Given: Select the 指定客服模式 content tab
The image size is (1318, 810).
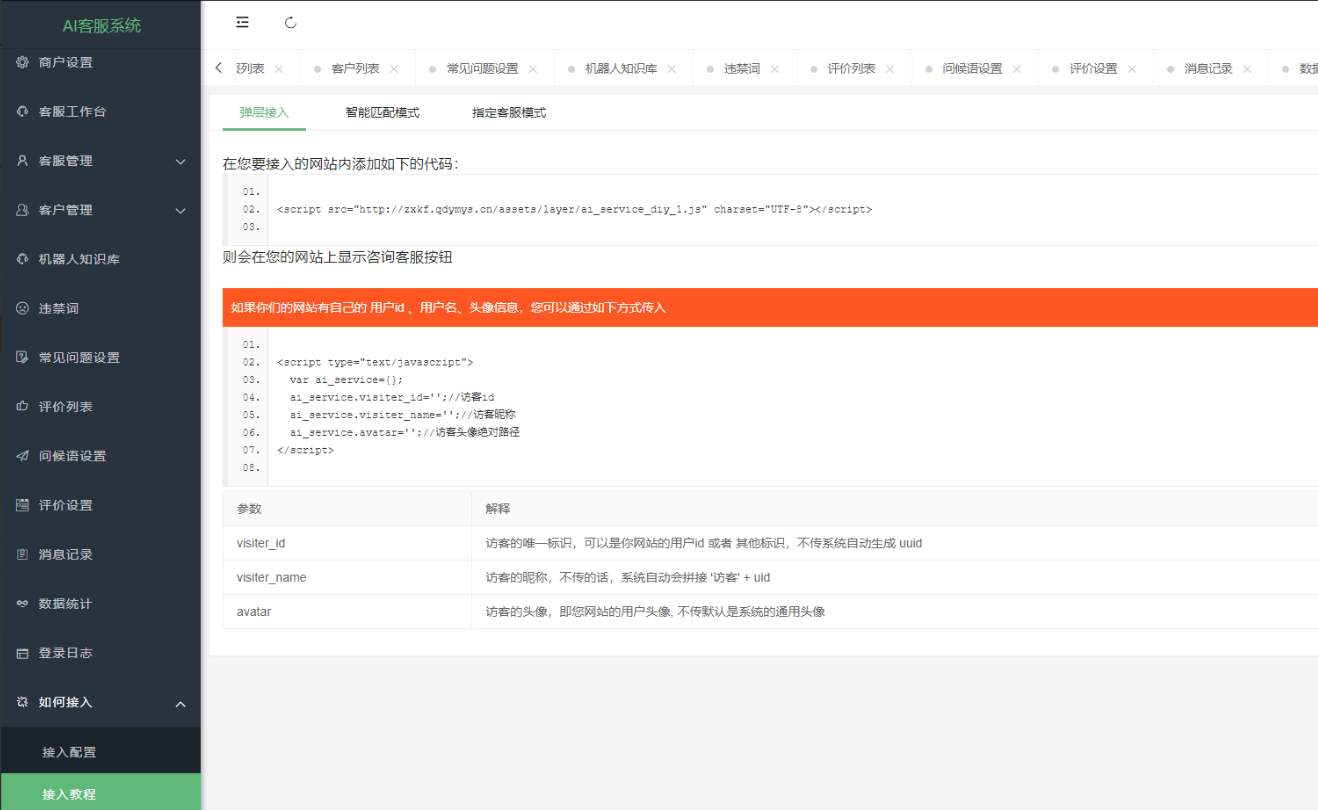Looking at the screenshot, I should point(509,113).
